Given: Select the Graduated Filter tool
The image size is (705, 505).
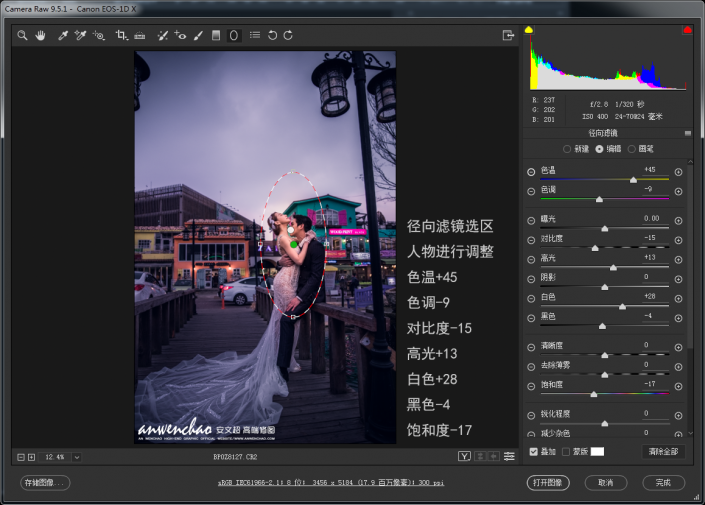Looking at the screenshot, I should click(216, 35).
